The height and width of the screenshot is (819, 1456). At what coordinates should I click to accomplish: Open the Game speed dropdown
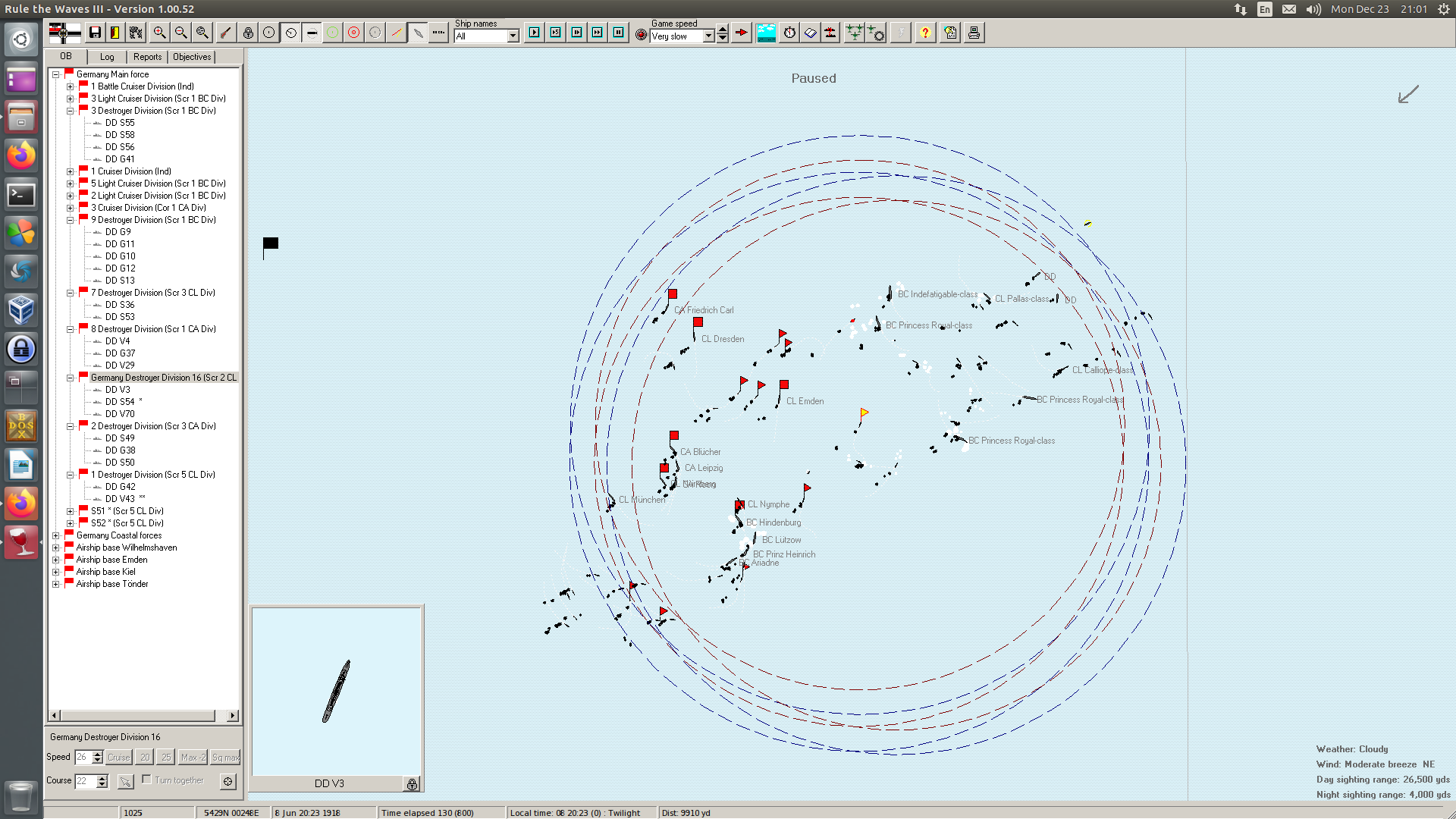pyautogui.click(x=708, y=36)
